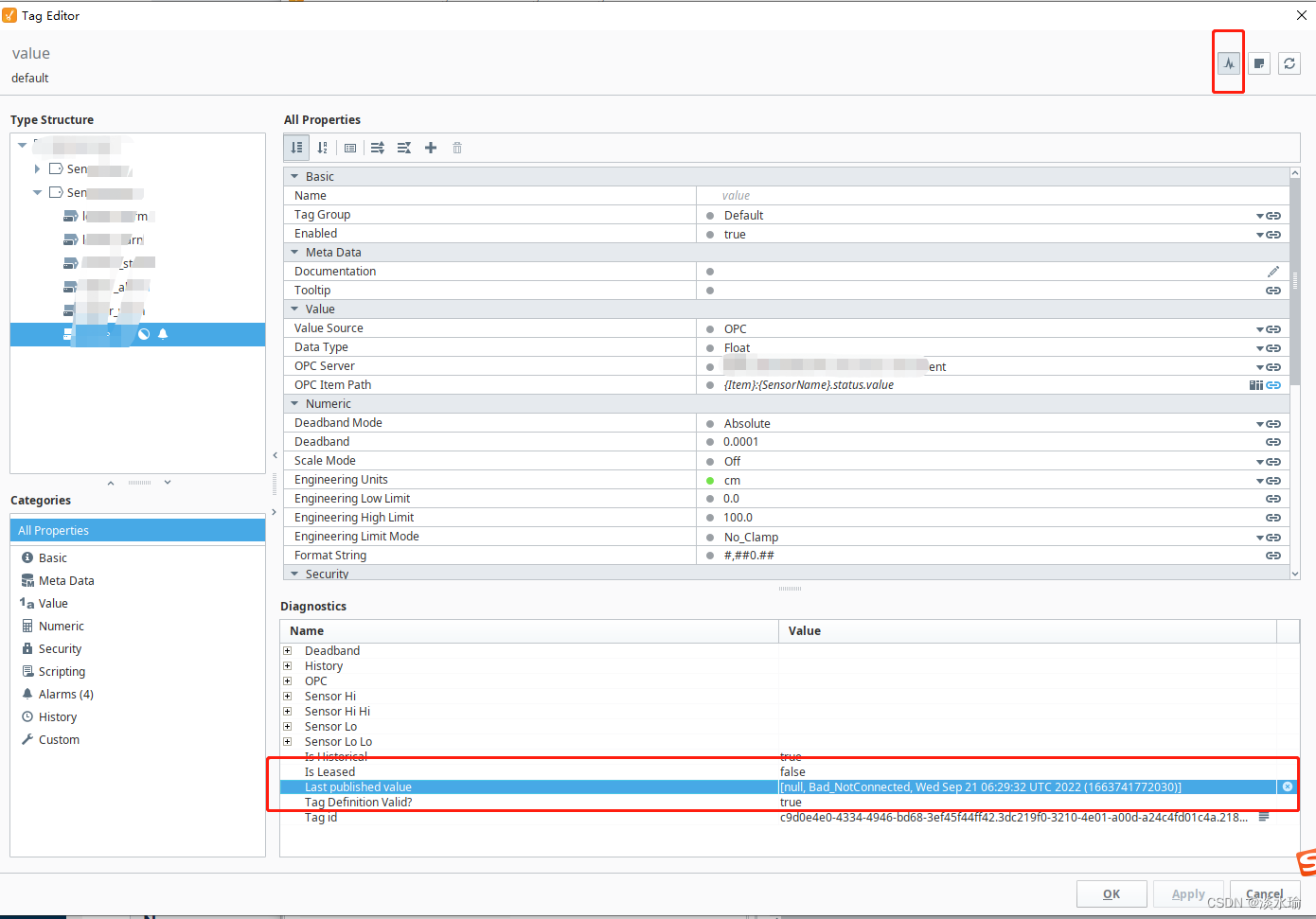This screenshot has height=919, width=1316.
Task: Add a custom property with plus icon
Action: pyautogui.click(x=431, y=148)
